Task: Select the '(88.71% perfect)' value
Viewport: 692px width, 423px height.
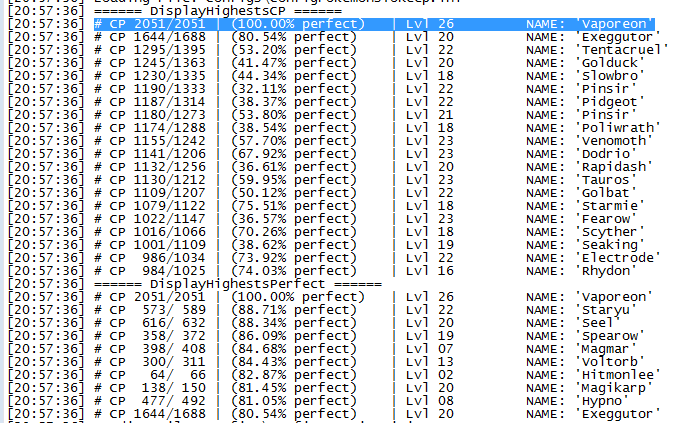Action: point(294,310)
